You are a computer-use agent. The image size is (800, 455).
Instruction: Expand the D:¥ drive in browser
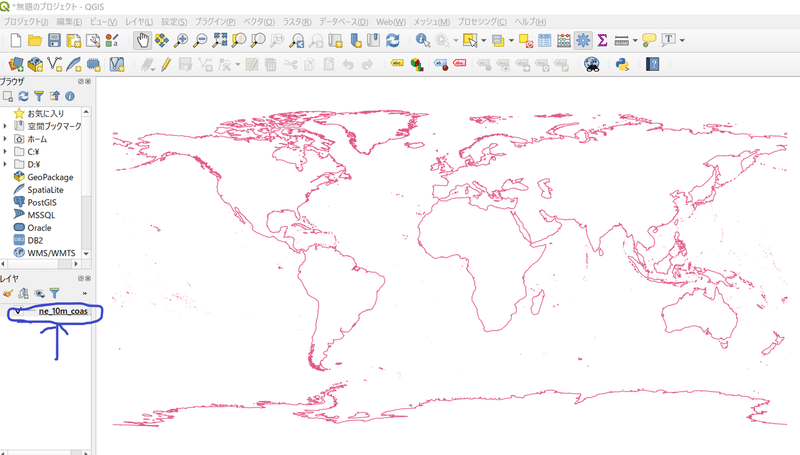click(x=5, y=164)
